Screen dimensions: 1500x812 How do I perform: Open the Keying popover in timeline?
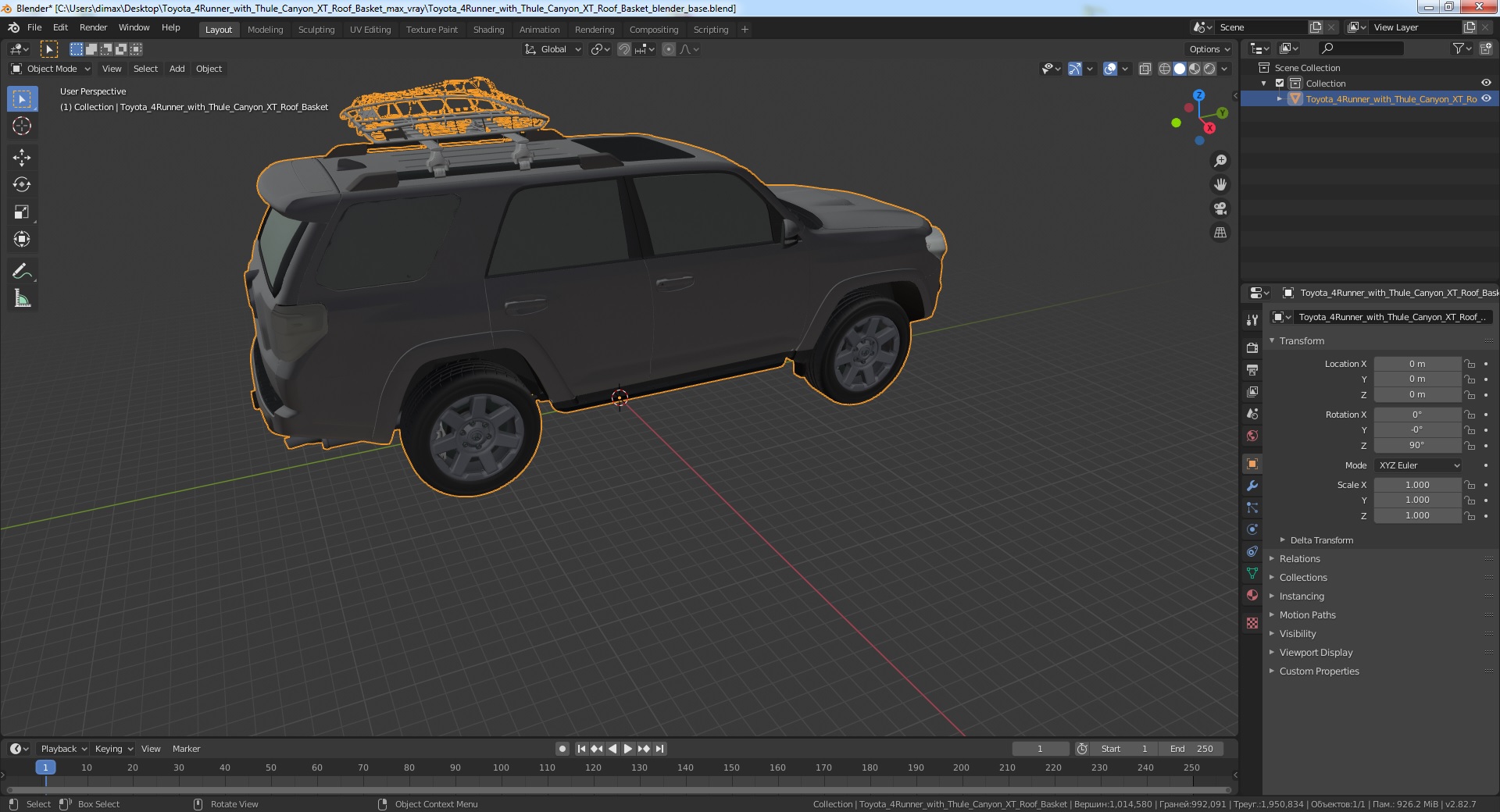pyautogui.click(x=113, y=749)
